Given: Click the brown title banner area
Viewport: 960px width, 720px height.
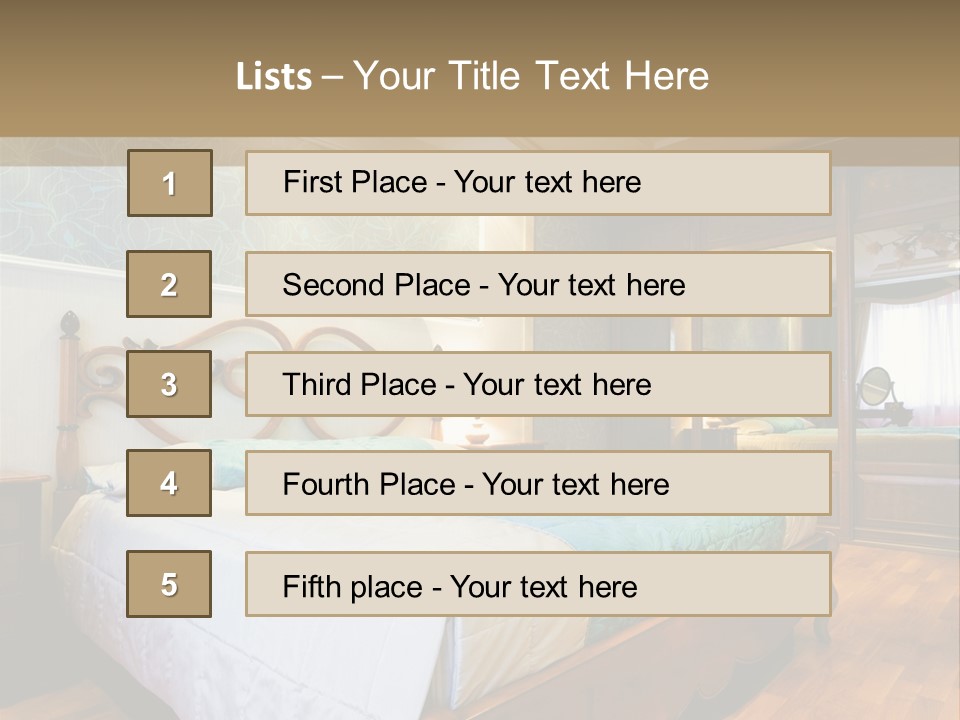Looking at the screenshot, I should 480,69.
